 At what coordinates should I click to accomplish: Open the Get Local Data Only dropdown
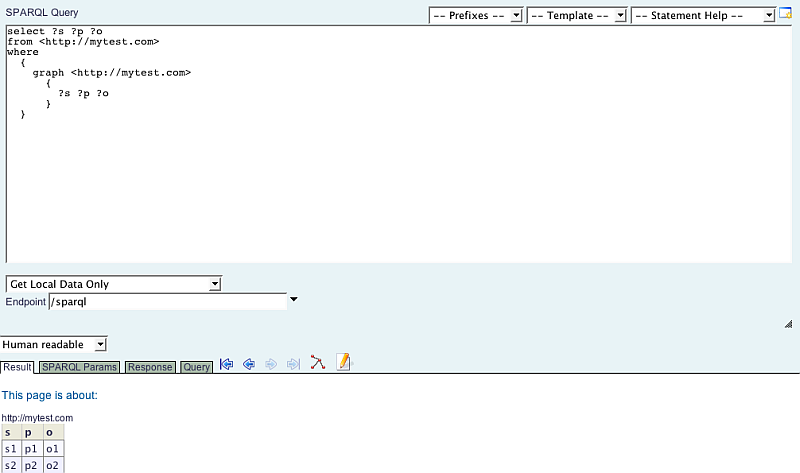pyautogui.click(x=114, y=284)
